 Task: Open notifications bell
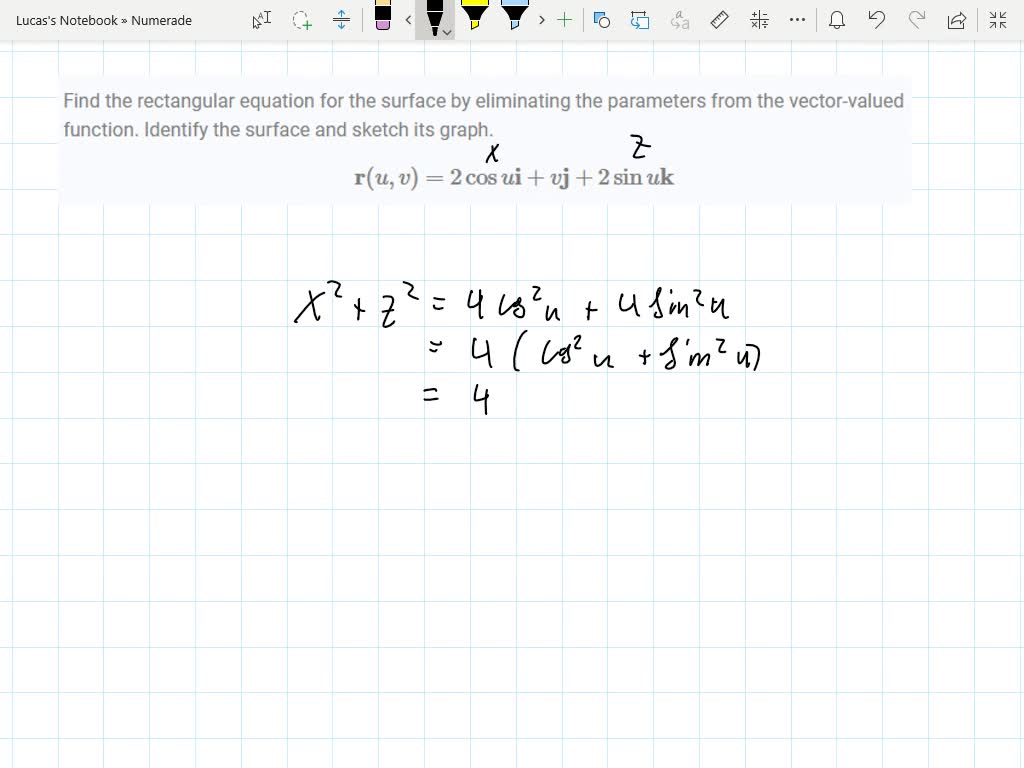coord(837,19)
